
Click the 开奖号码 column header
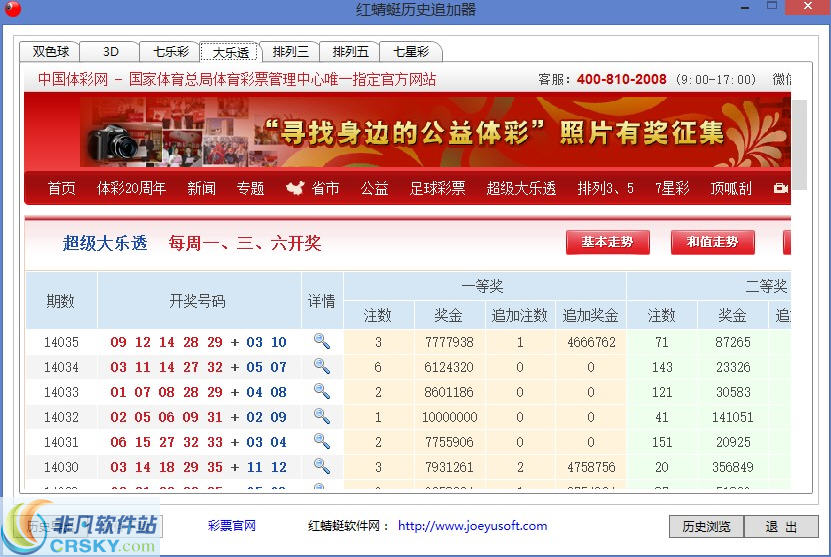pos(198,301)
